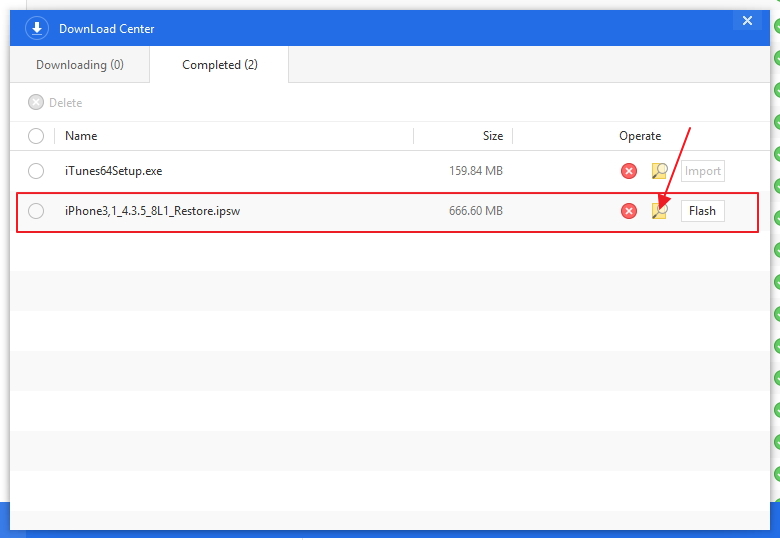This screenshot has height=540, width=780.
Task: Open folder location of iPhone3,1 ipsw file
Action: click(659, 211)
